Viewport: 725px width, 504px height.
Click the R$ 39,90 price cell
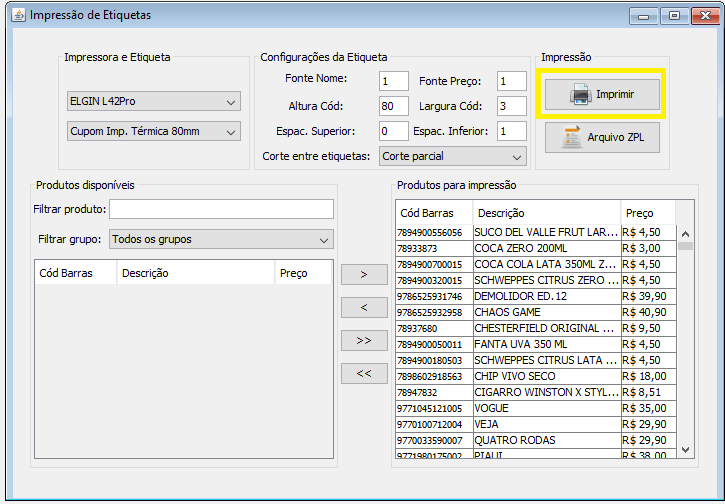click(x=648, y=296)
